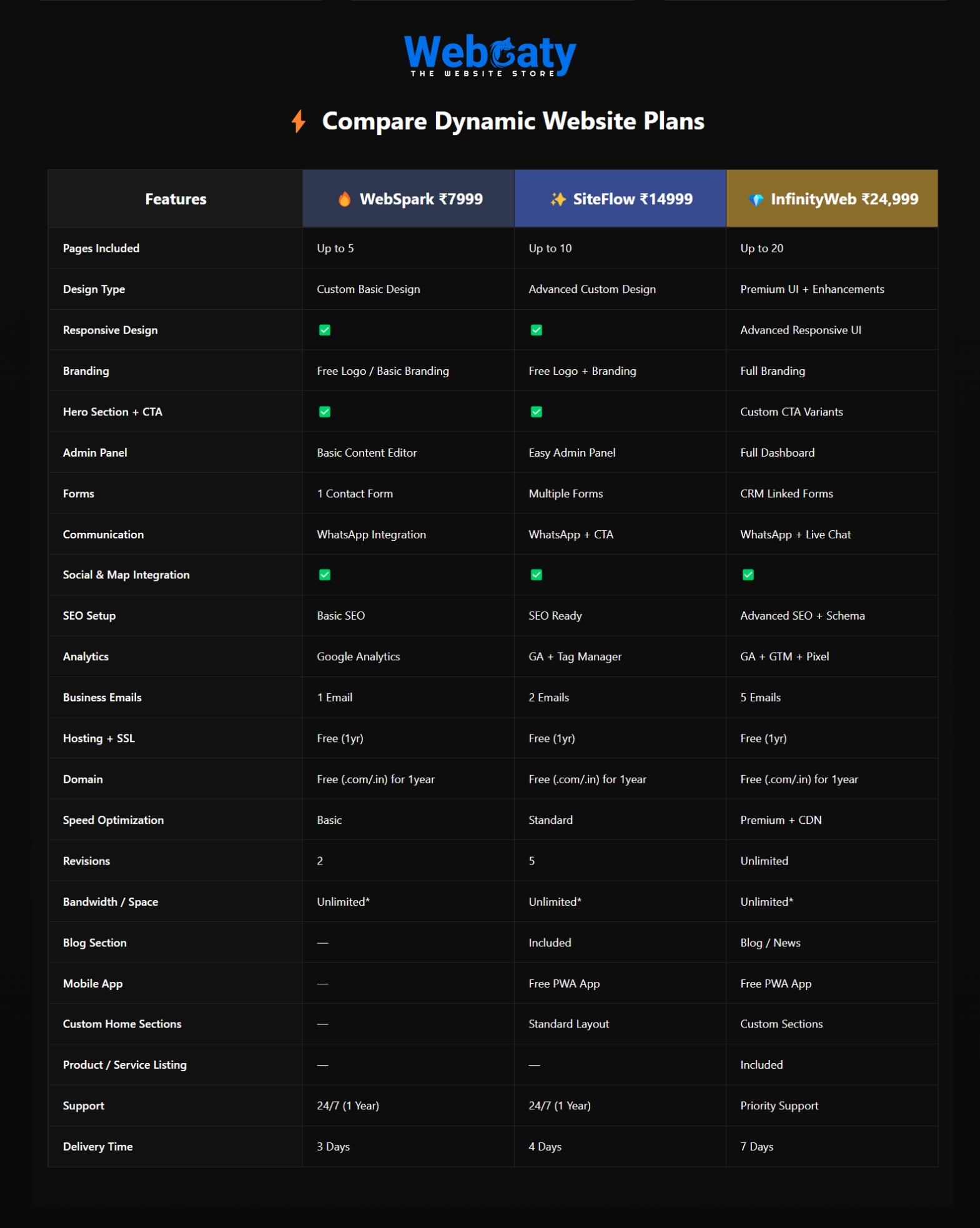Select the SiteFlow ₹14999 plan header
The image size is (980, 1228).
pos(620,199)
